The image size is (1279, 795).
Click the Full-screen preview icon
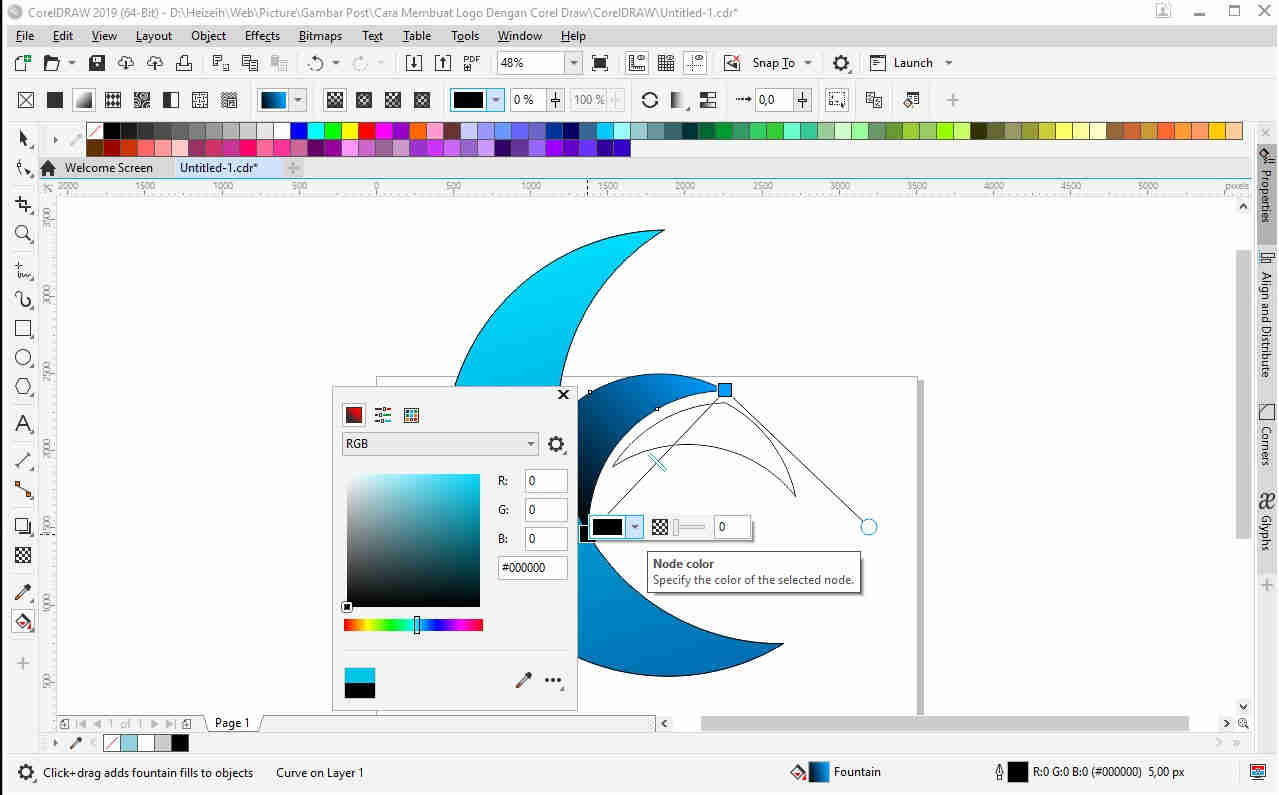point(600,63)
